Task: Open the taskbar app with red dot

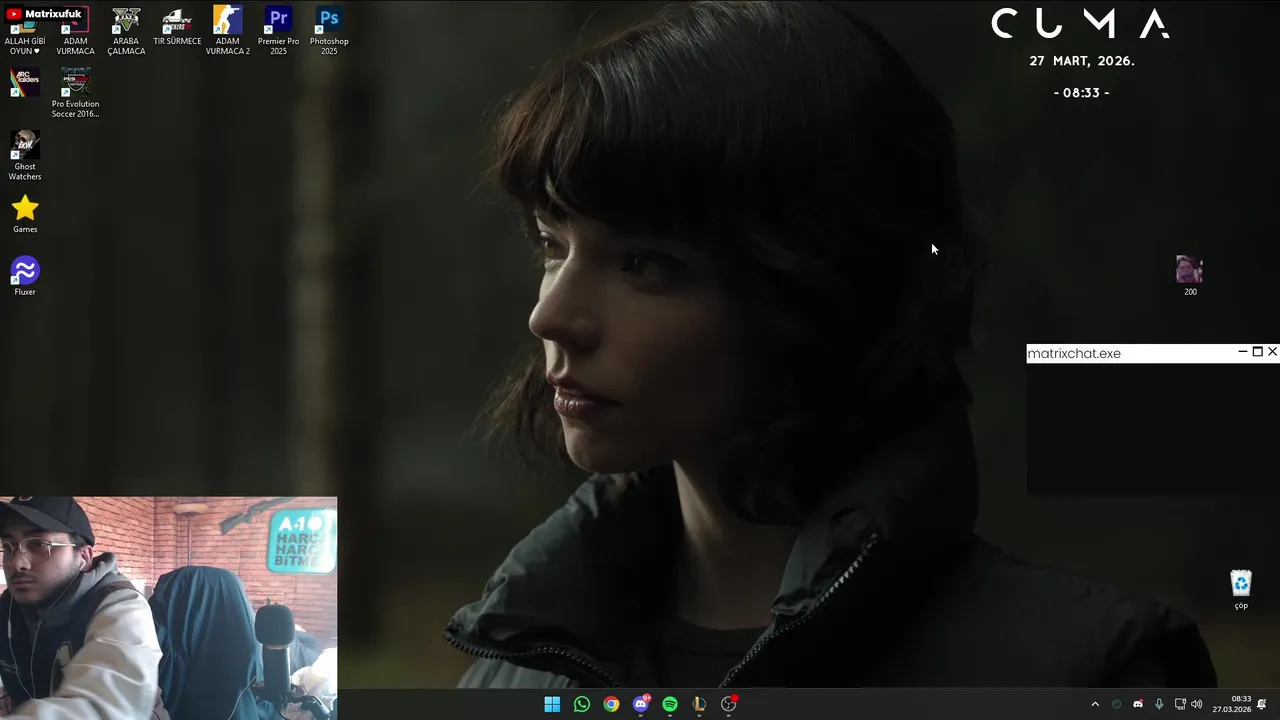Action: pos(729,704)
